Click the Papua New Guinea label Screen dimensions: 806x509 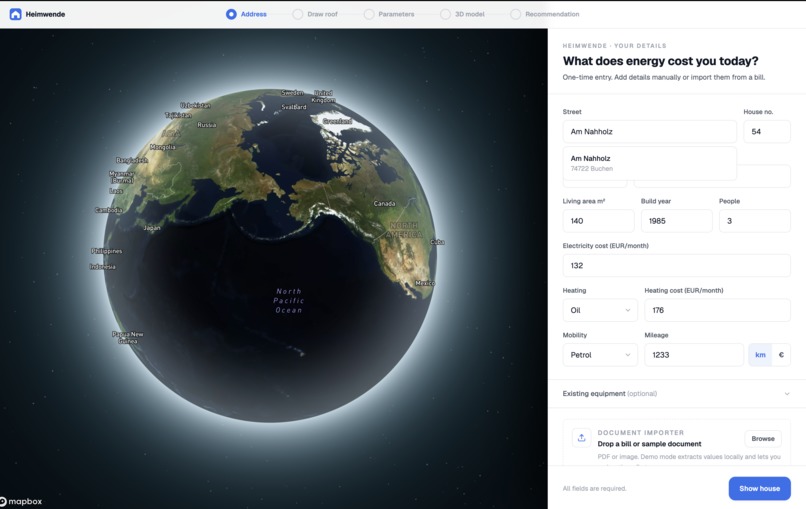[x=127, y=337]
